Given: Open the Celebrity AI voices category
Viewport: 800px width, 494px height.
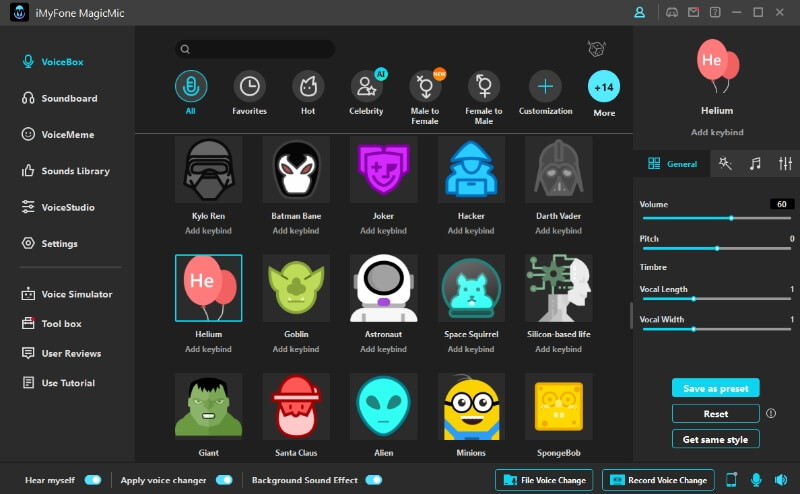Looking at the screenshot, I should (366, 93).
